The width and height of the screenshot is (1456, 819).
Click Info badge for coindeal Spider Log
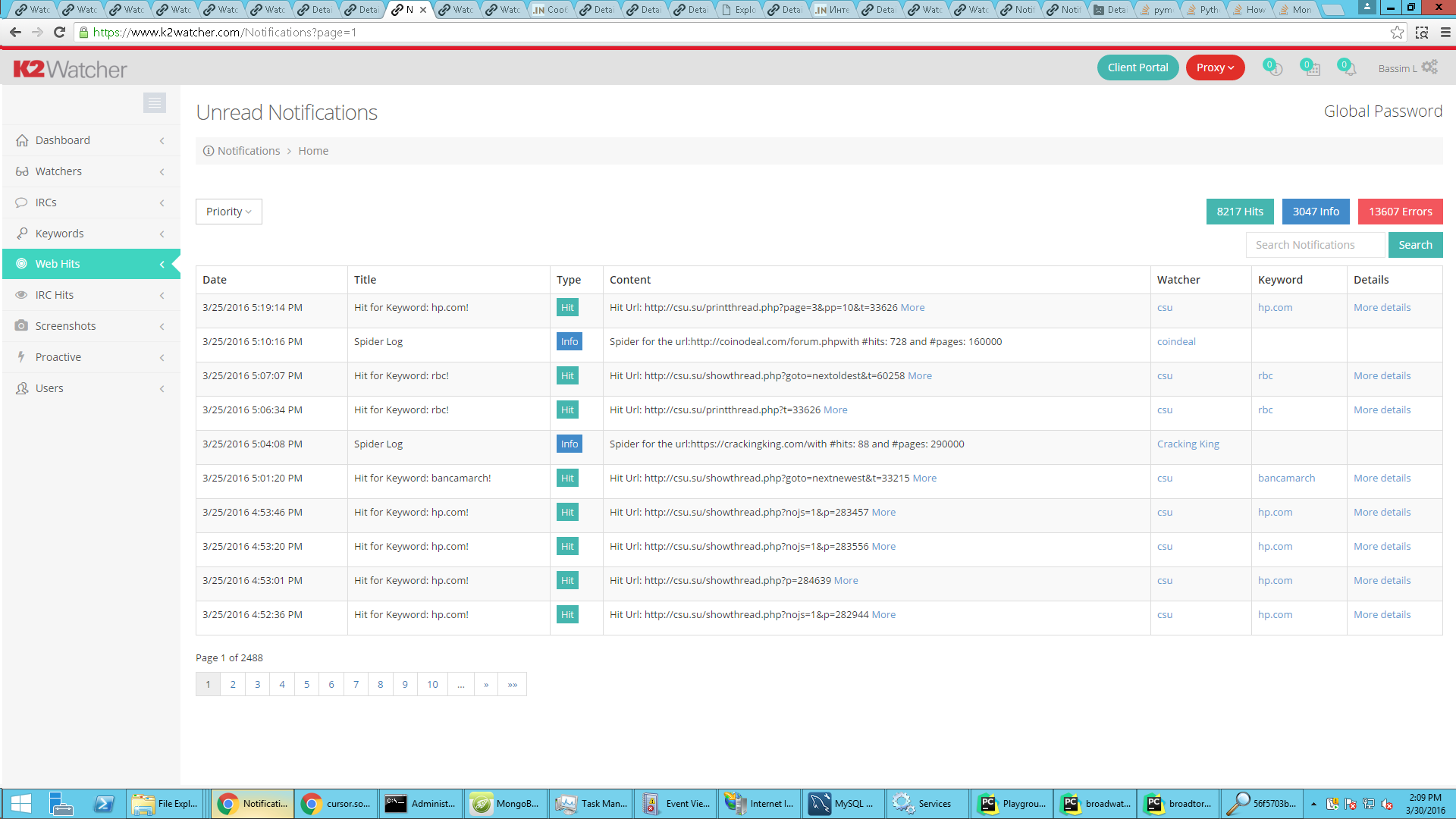point(569,341)
